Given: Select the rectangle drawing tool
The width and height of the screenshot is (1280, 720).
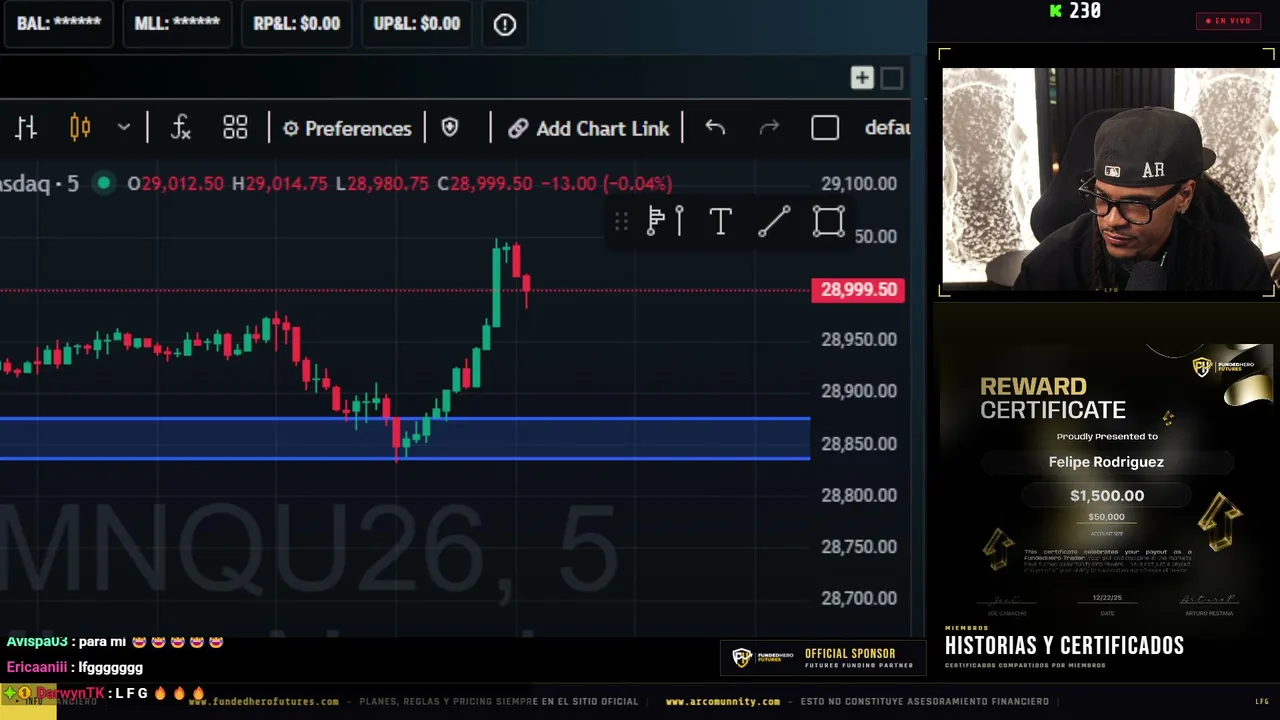Looking at the screenshot, I should [828, 221].
